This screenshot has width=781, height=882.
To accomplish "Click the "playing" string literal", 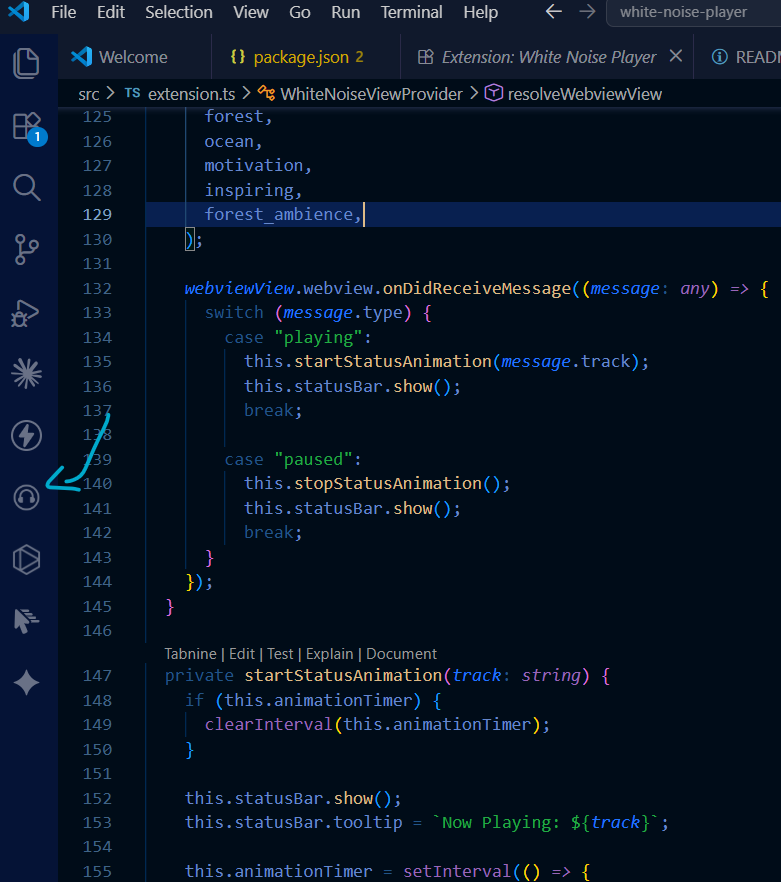I will click(x=319, y=338).
